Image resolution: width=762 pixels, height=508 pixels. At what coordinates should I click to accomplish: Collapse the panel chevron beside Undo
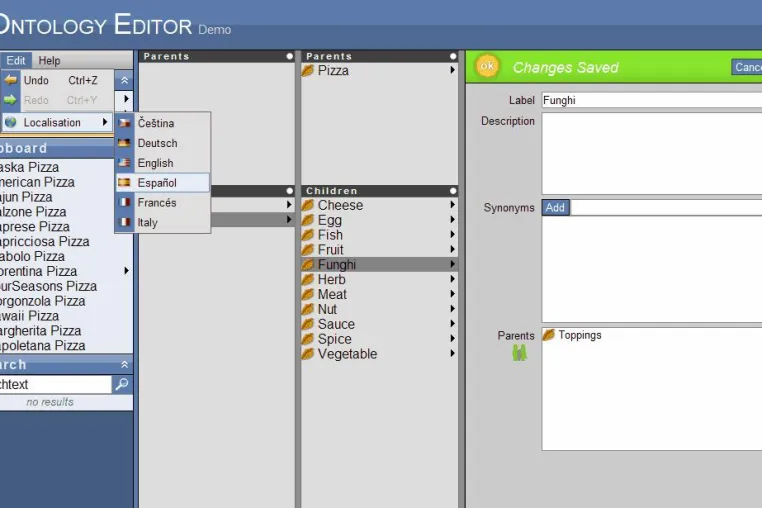point(124,80)
